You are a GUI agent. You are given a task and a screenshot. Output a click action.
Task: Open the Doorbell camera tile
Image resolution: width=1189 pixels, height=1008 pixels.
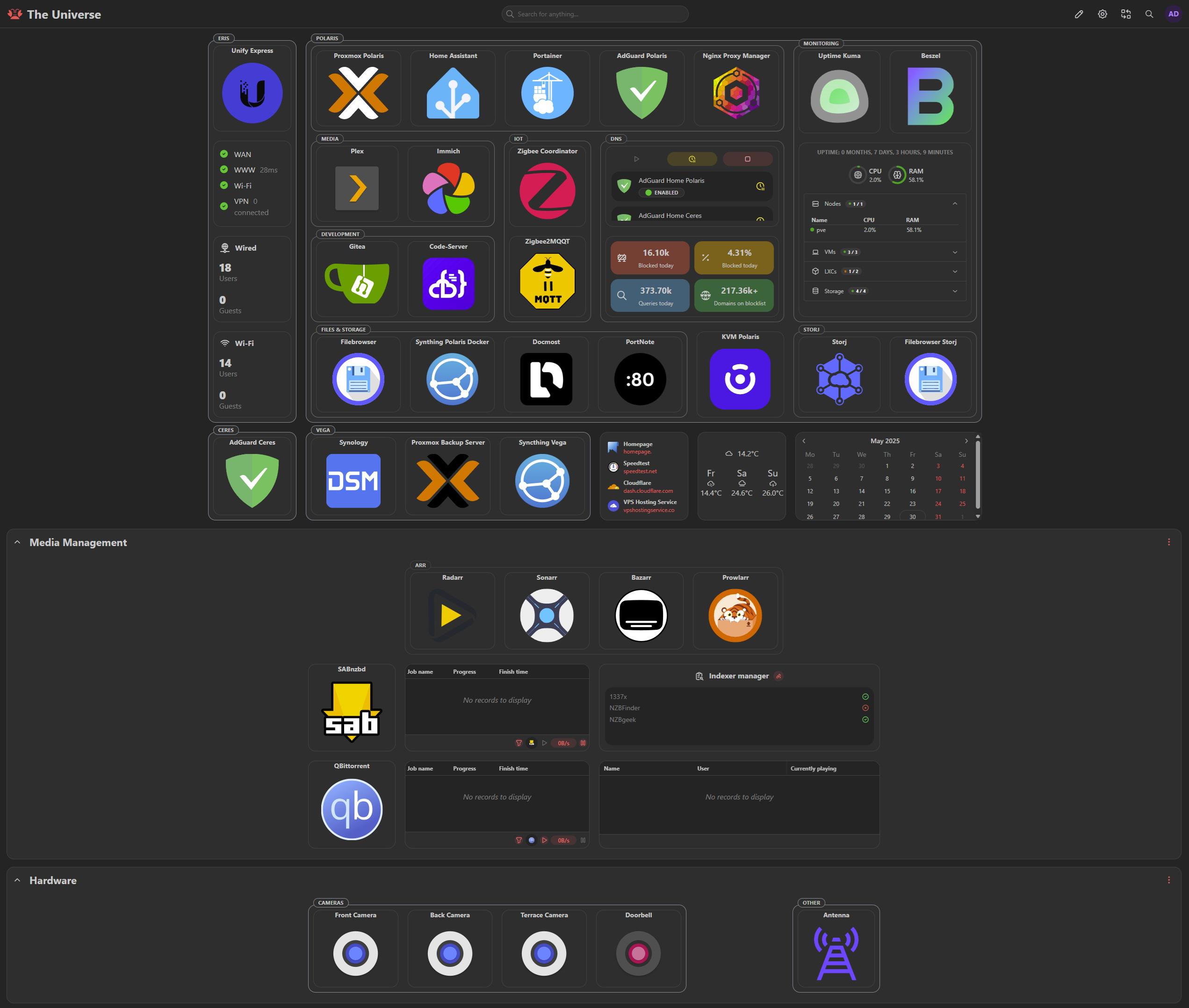[x=638, y=949]
